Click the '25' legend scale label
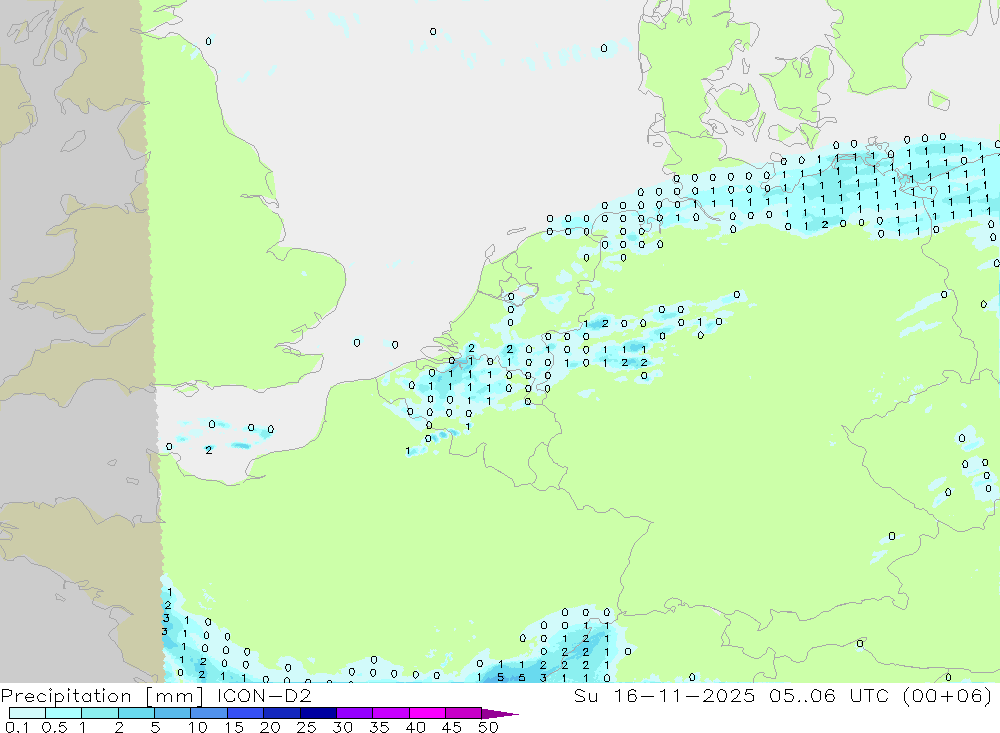1000x733 pixels. 306,727
